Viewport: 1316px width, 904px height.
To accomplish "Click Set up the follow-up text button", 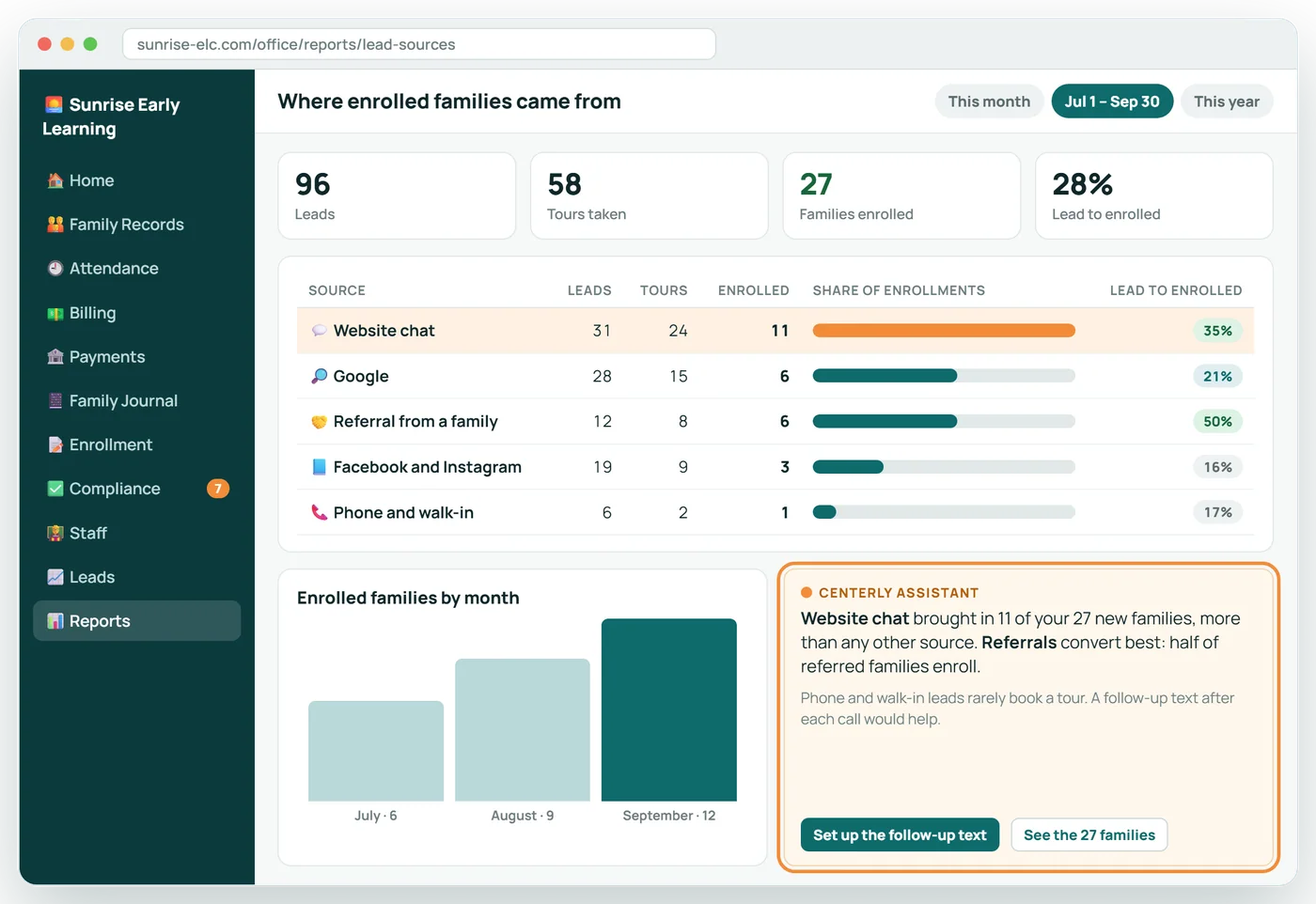I will coord(900,834).
